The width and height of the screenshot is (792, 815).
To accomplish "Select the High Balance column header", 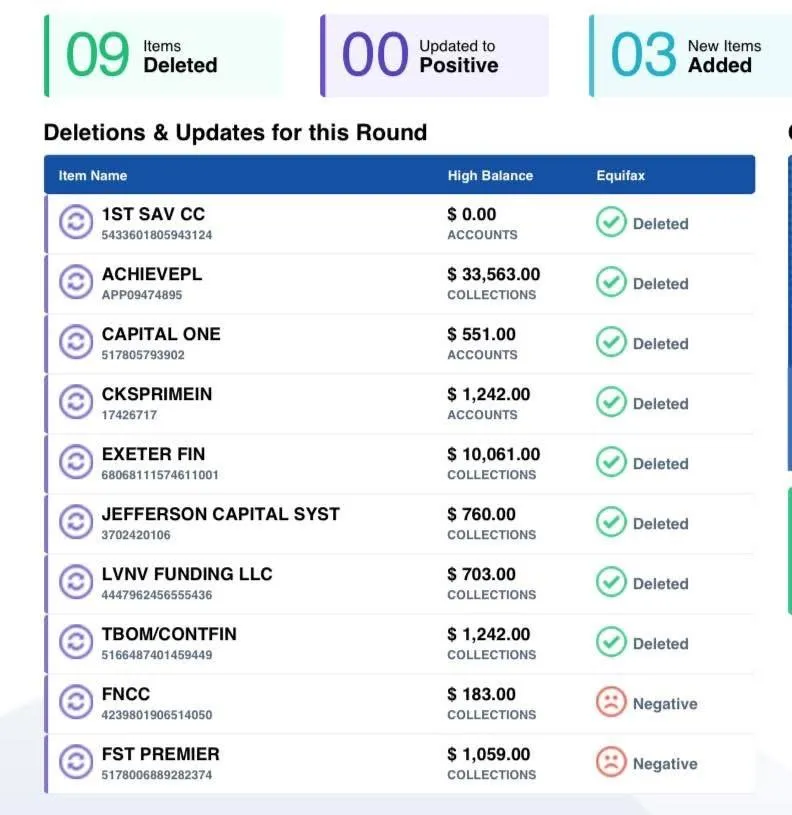I will (490, 176).
